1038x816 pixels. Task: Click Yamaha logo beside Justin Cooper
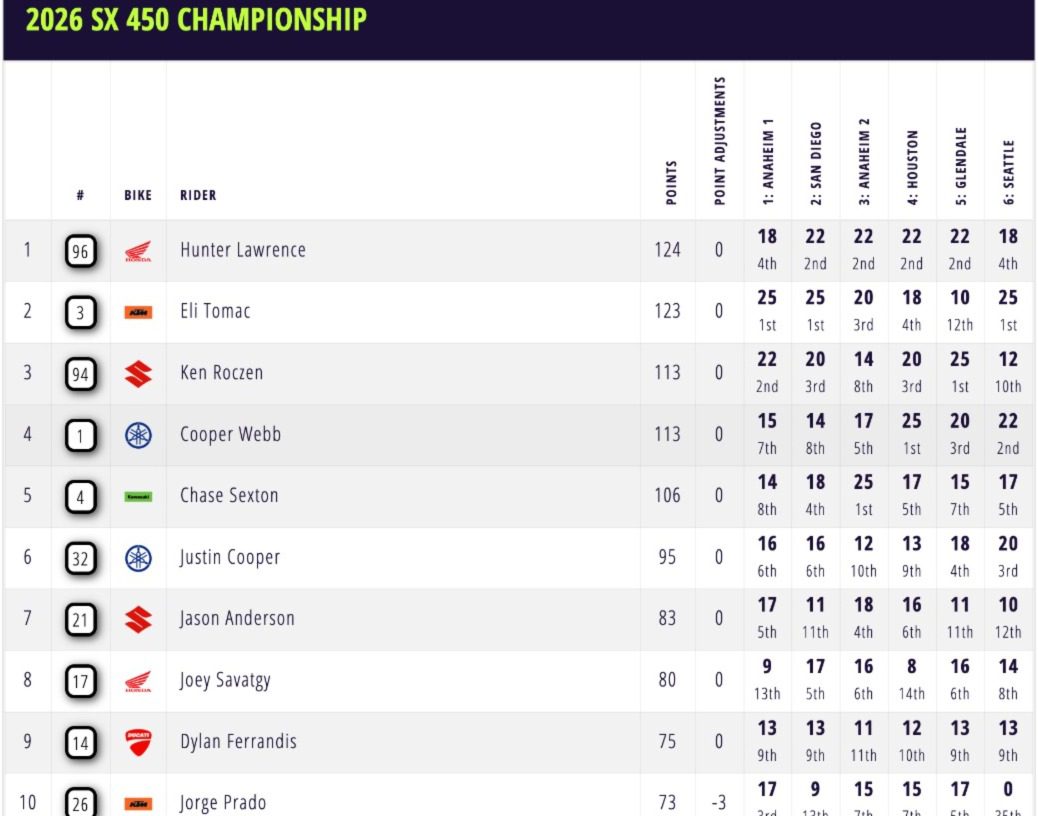[x=138, y=558]
